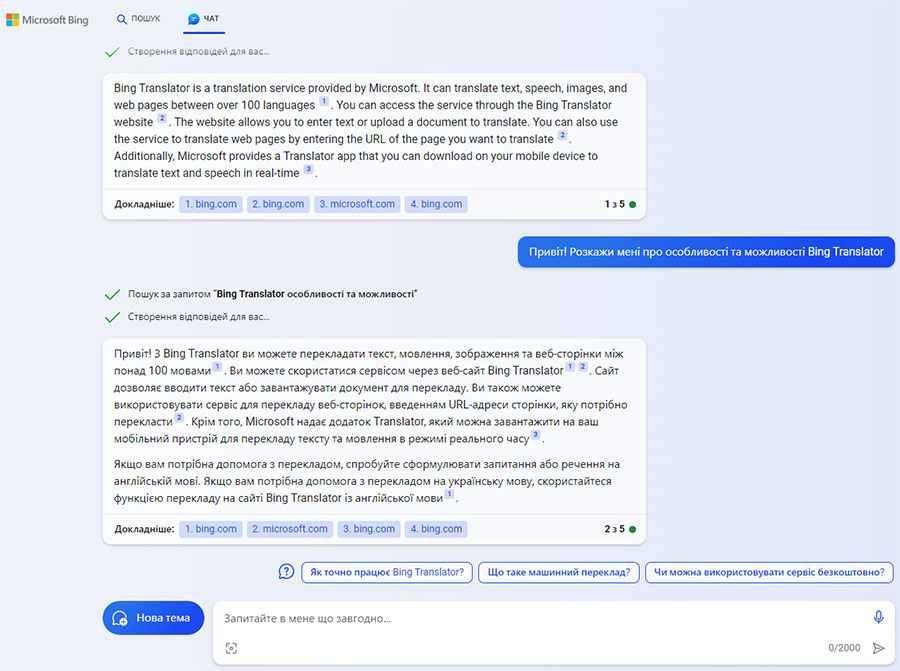
Task: Click the '2 з 5' counter text
Action: click(x=615, y=529)
